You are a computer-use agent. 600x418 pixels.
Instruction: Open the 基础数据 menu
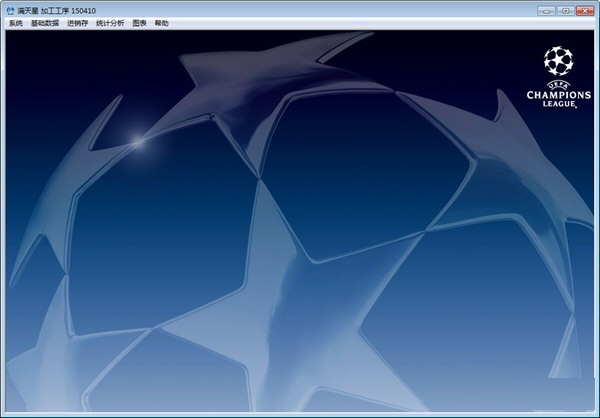click(45, 23)
